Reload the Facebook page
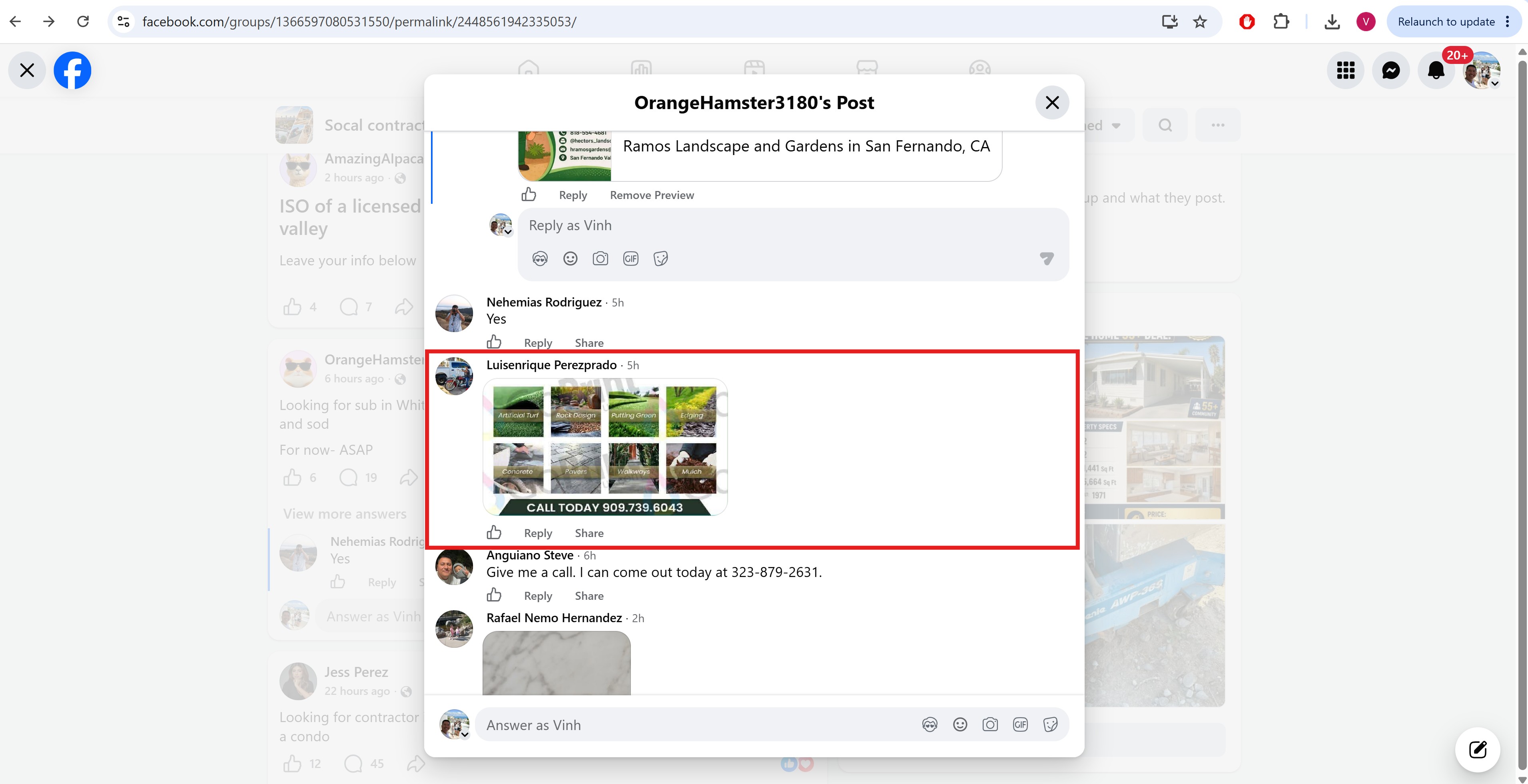Viewport: 1528px width, 784px height. pos(83,22)
